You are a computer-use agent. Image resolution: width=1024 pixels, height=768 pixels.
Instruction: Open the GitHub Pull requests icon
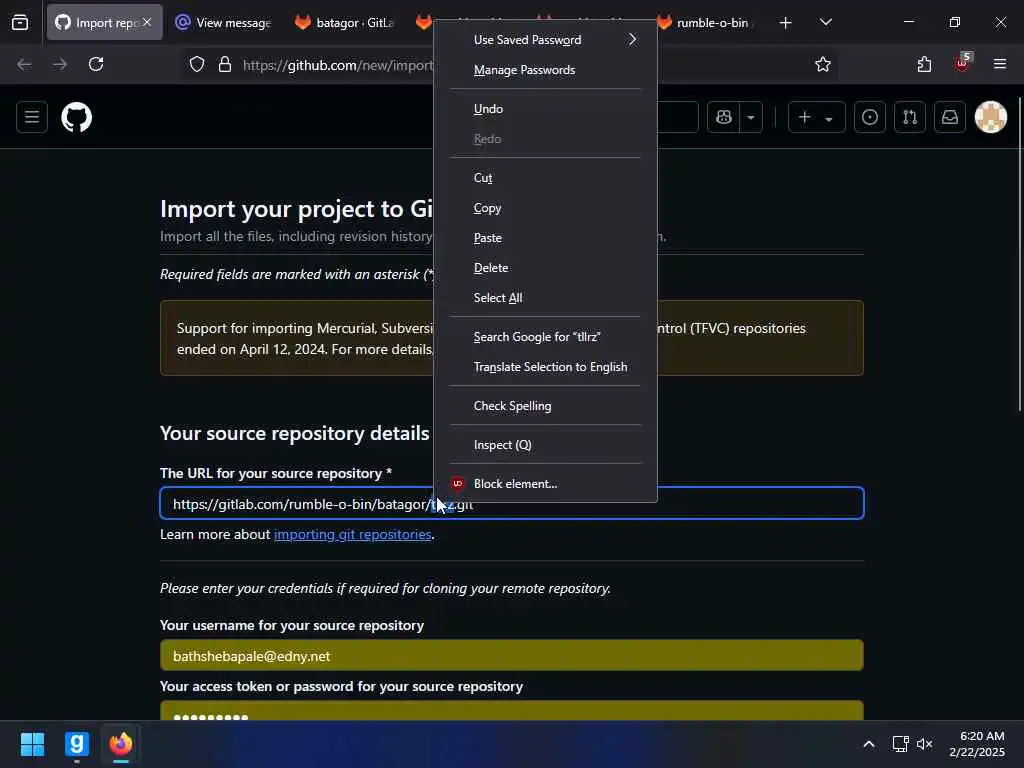(x=909, y=117)
